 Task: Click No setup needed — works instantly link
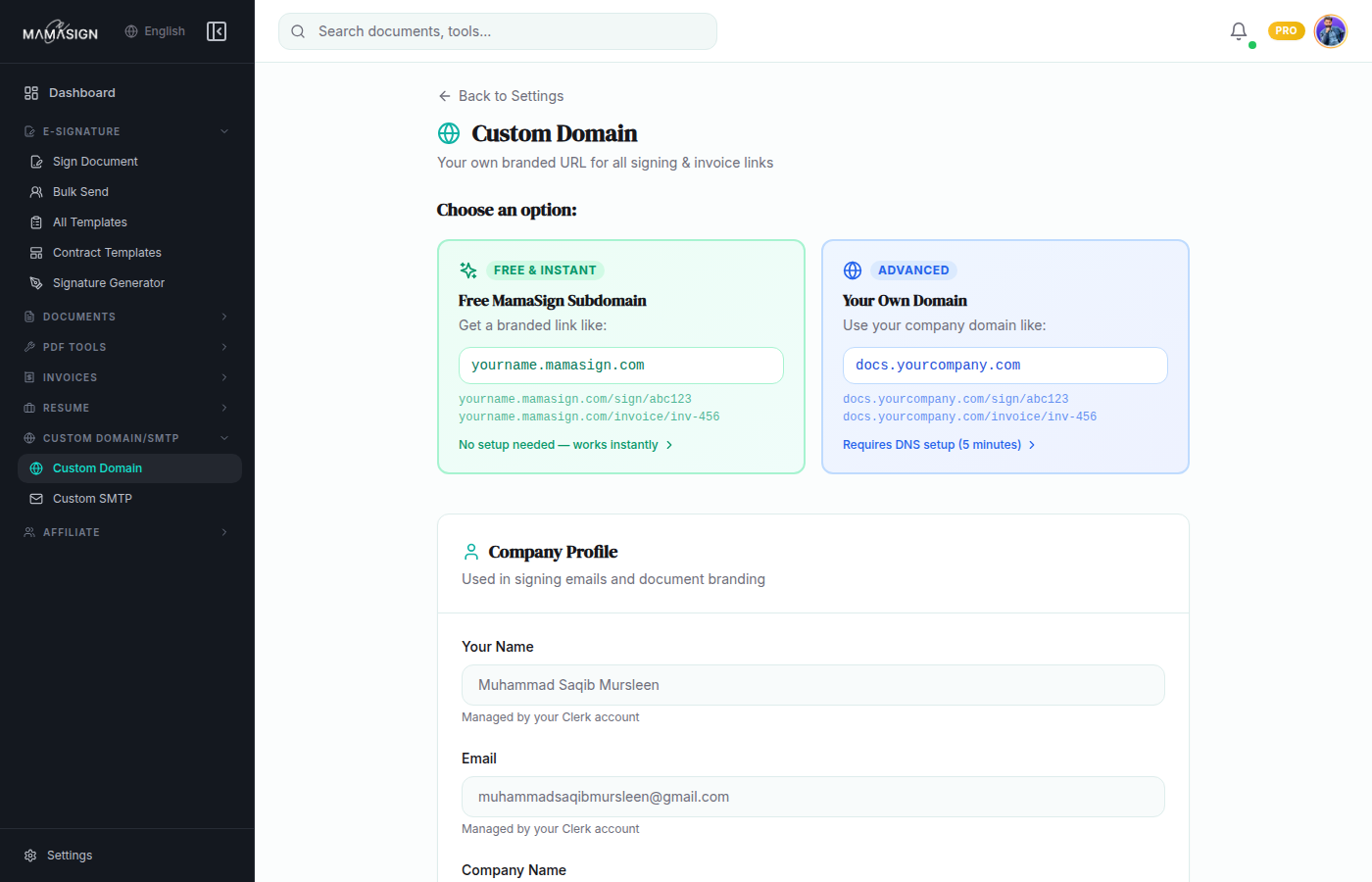tap(565, 445)
